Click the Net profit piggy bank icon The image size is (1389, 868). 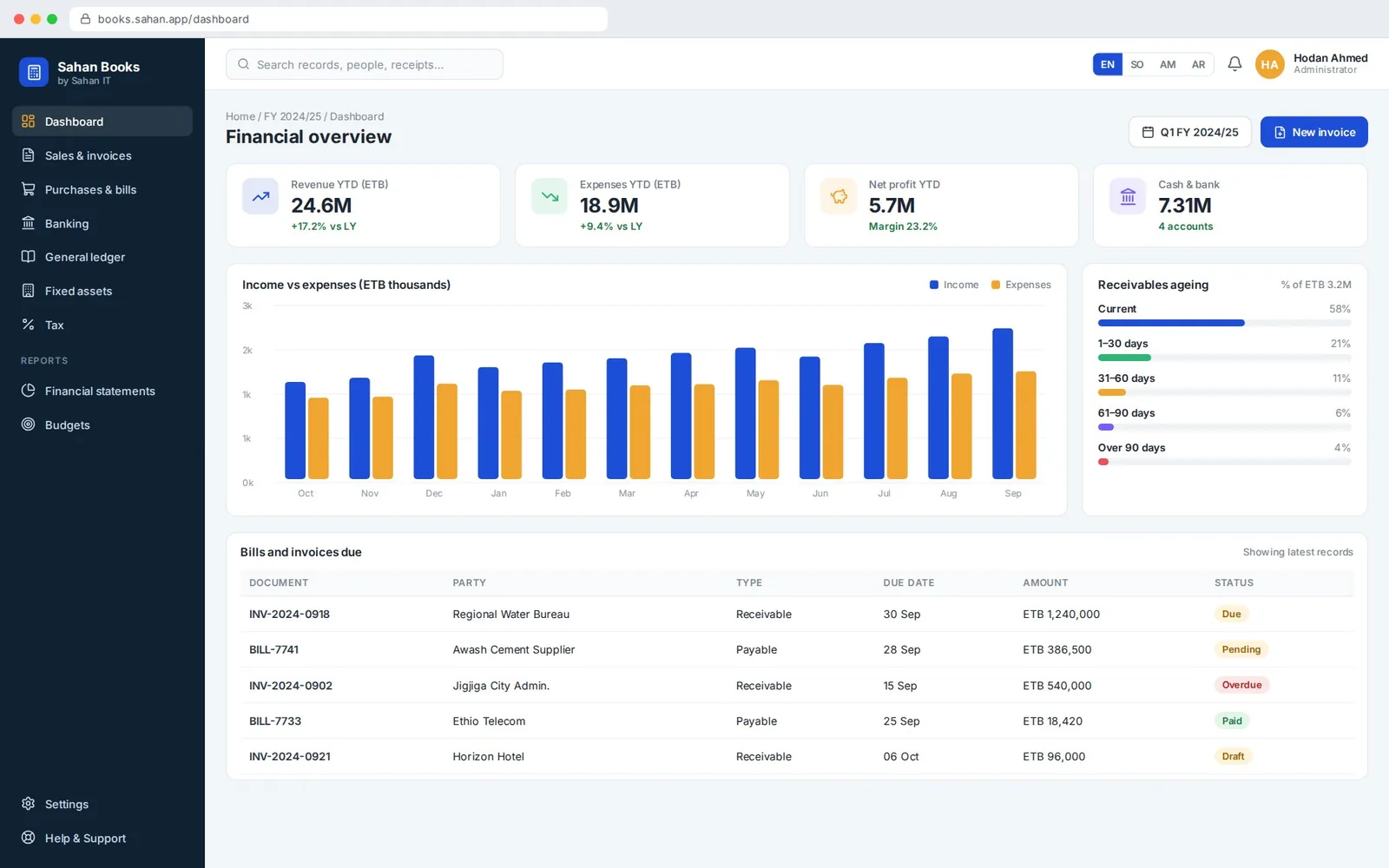[839, 197]
